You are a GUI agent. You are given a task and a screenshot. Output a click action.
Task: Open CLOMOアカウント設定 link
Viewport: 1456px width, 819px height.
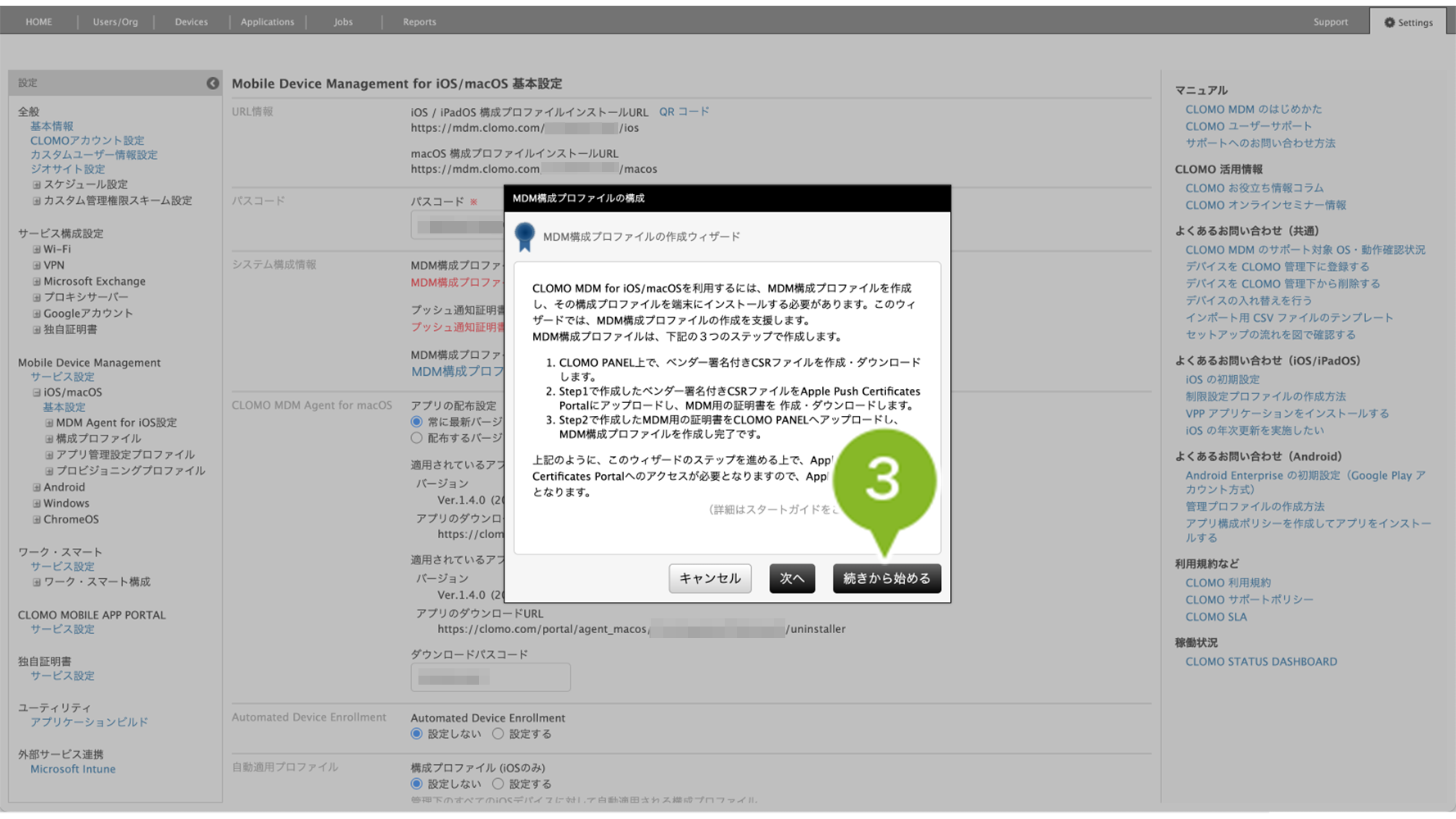tap(87, 141)
